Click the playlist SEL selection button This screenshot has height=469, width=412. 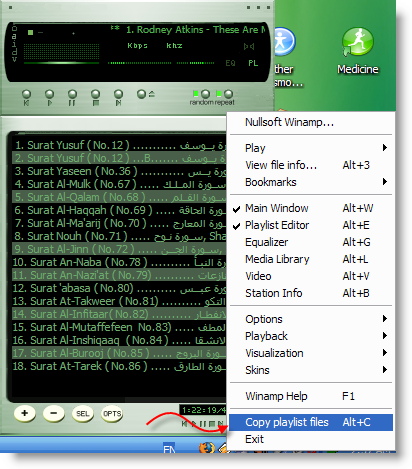pyautogui.click(x=83, y=414)
